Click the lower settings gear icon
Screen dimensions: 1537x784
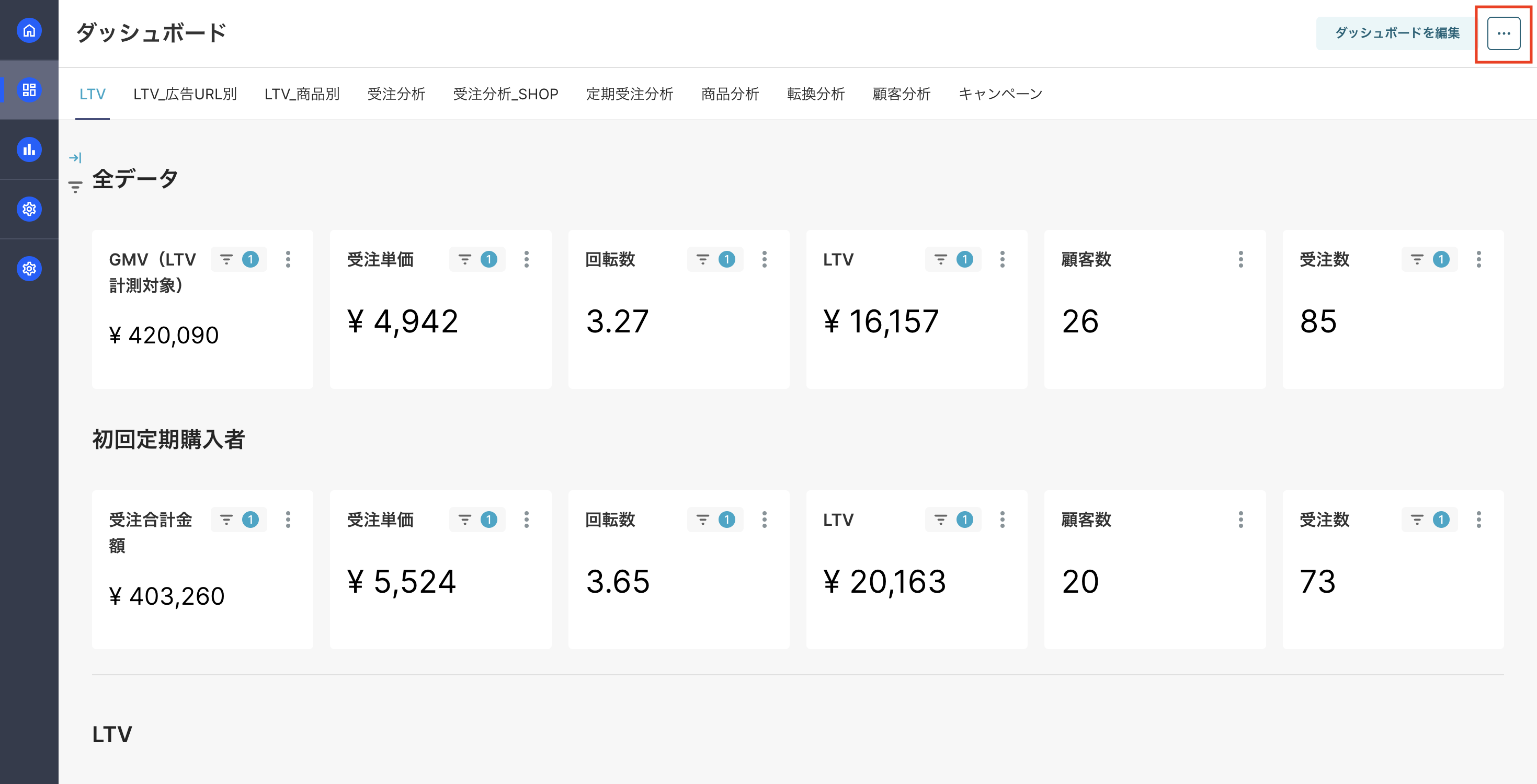[x=29, y=269]
